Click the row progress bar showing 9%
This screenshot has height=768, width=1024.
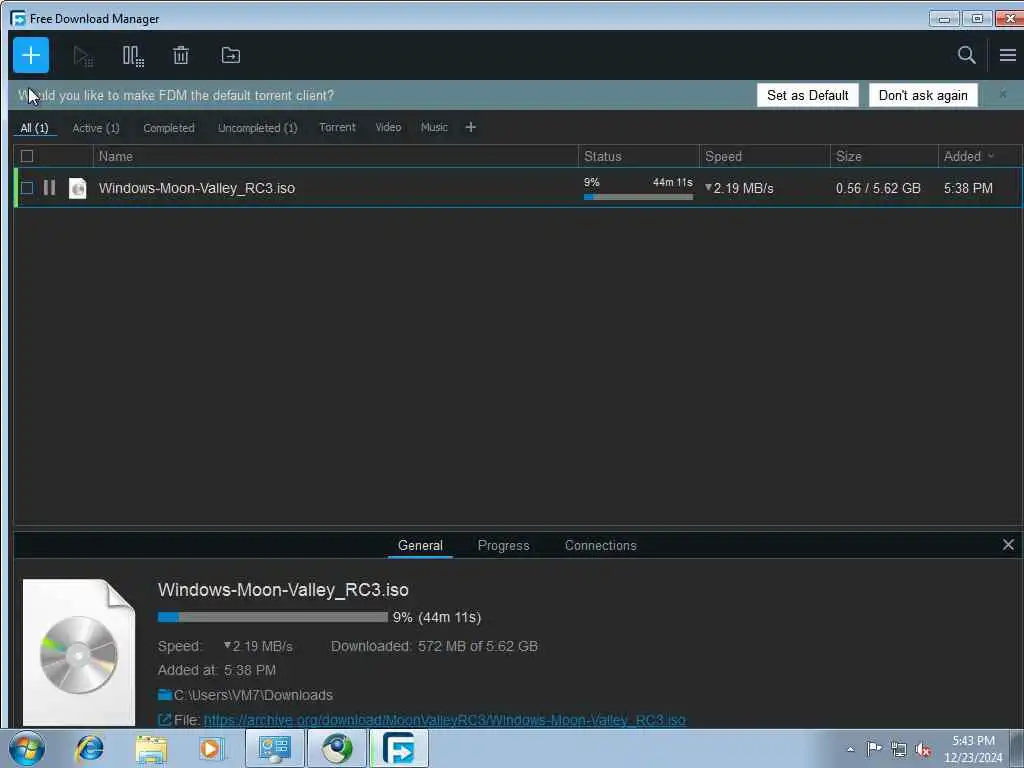click(x=638, y=197)
